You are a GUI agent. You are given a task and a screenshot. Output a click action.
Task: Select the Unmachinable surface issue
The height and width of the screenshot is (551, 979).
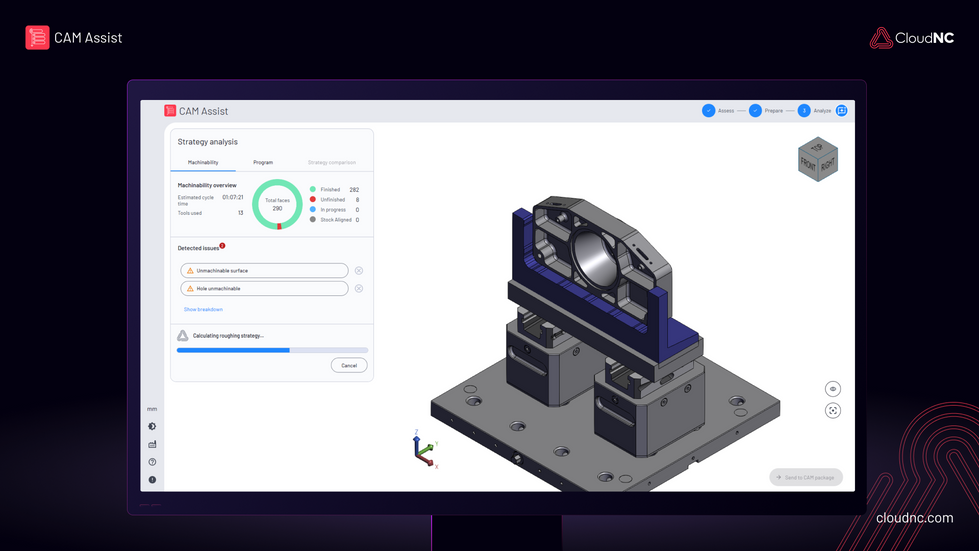(264, 271)
